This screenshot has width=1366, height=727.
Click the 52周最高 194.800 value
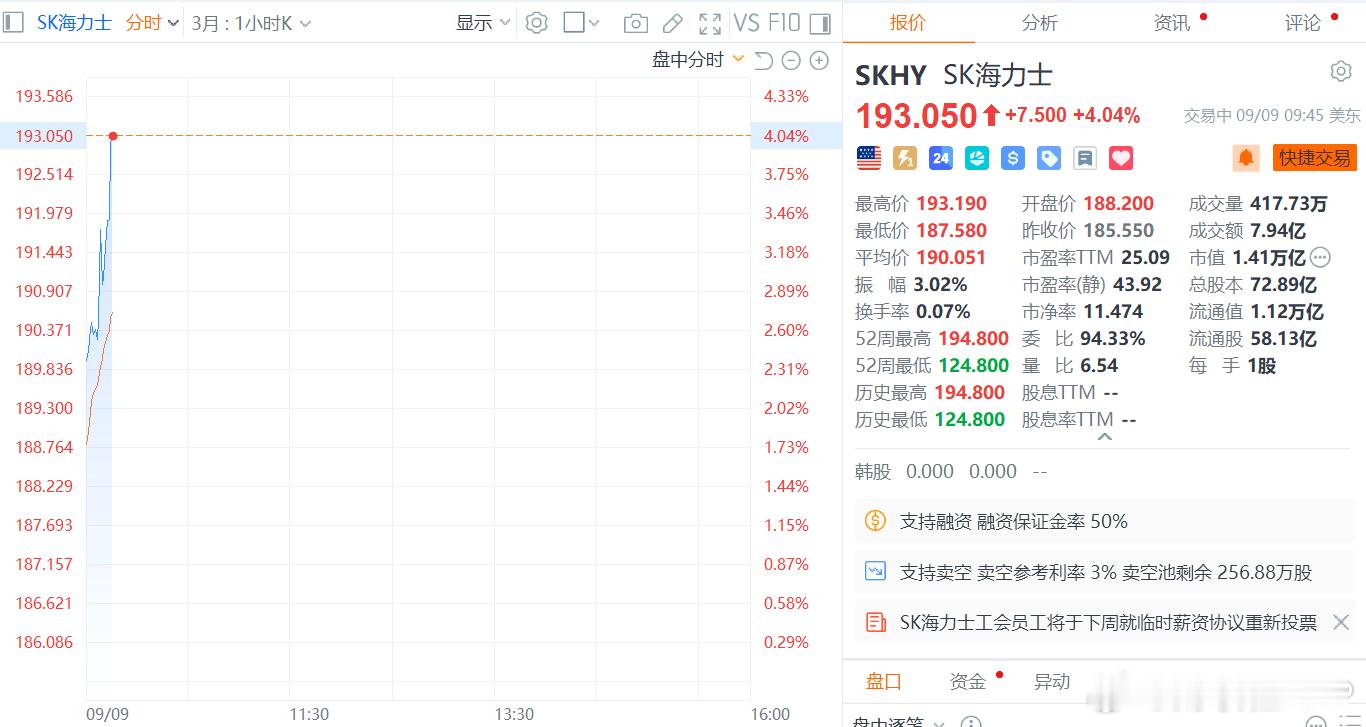click(973, 338)
